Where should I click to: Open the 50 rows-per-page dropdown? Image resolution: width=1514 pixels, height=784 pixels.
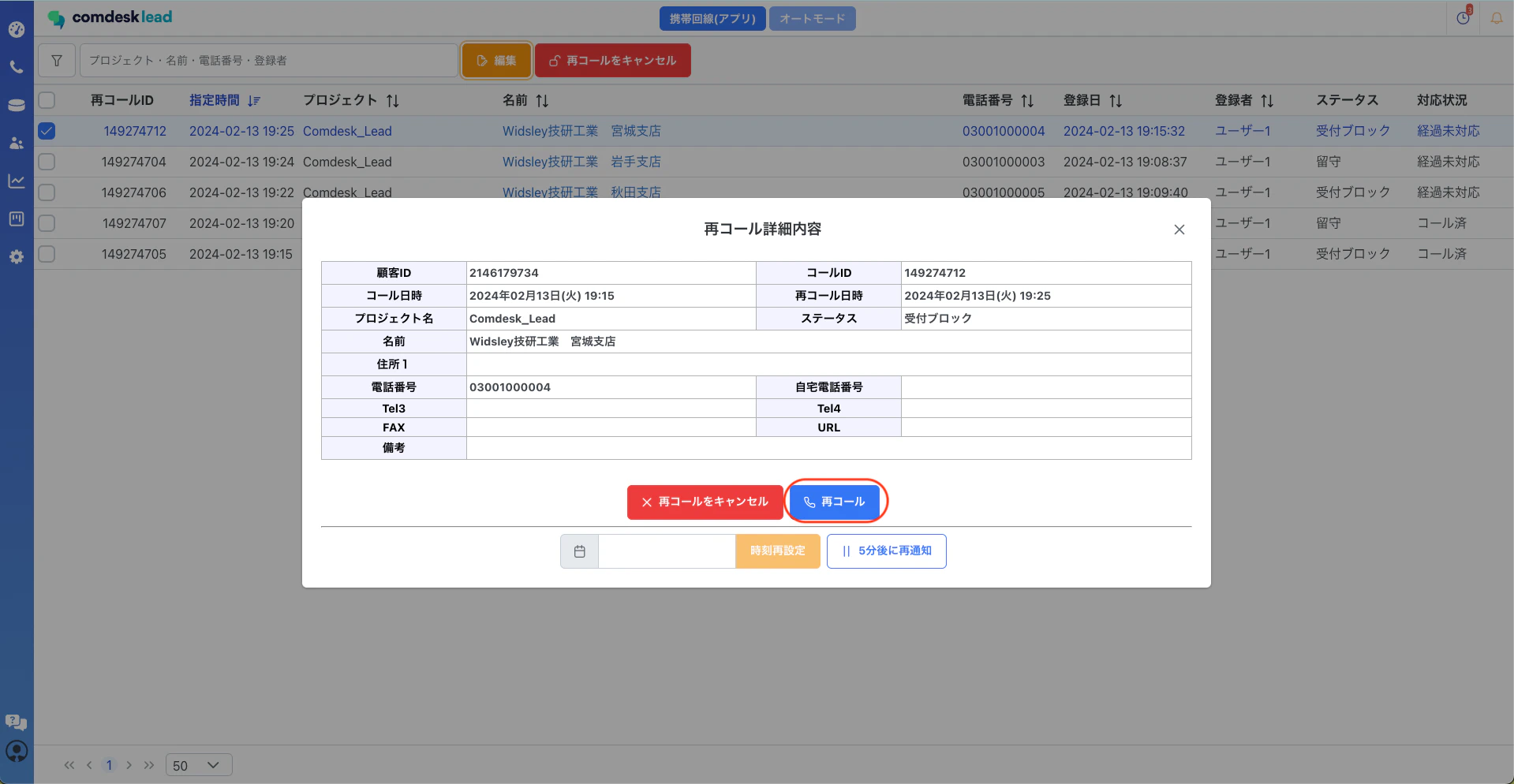tap(199, 765)
